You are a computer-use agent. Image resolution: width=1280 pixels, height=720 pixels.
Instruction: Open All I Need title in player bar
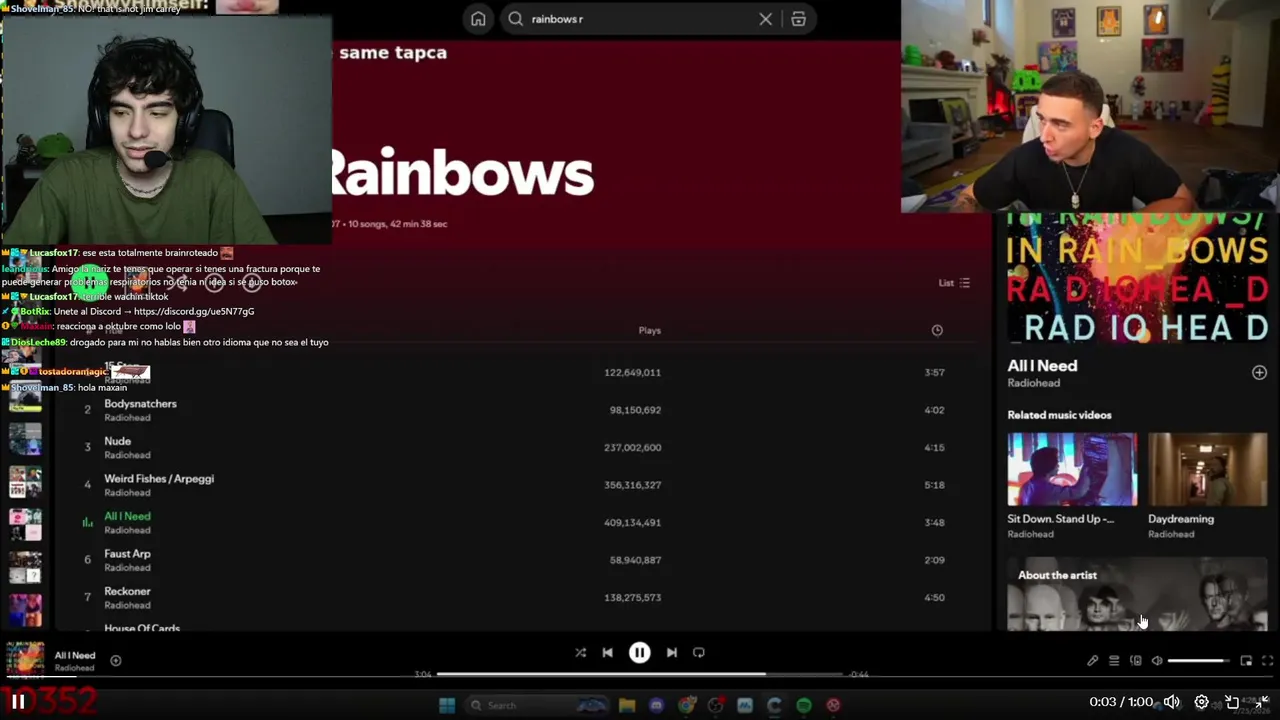75,656
